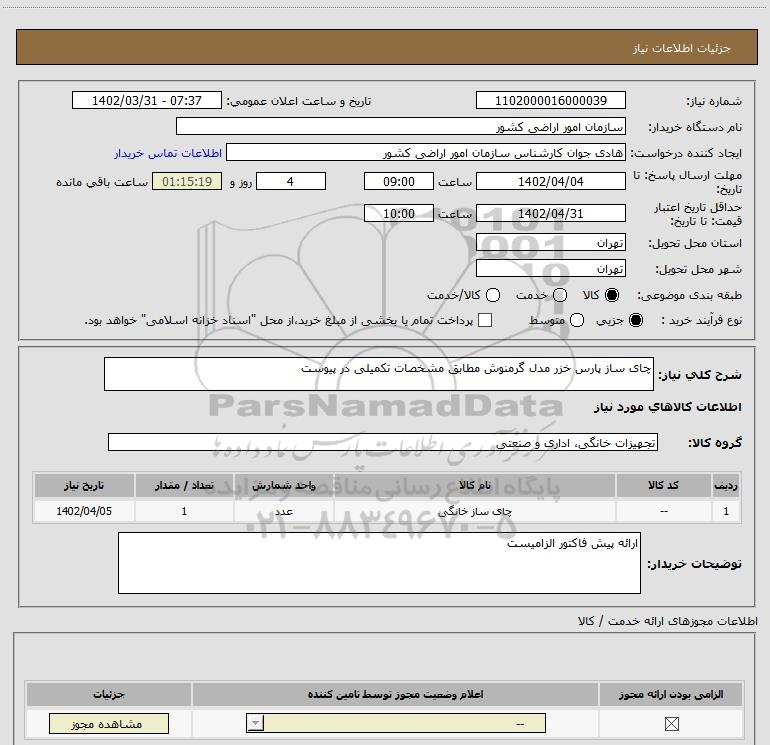Screen dimensions: 770x745
Task: Click the چای ساز خانگی item name cell
Action: [x=474, y=511]
